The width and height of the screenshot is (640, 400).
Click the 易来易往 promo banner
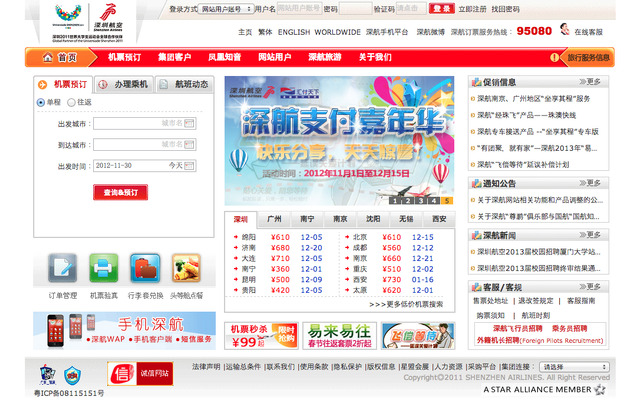click(339, 336)
